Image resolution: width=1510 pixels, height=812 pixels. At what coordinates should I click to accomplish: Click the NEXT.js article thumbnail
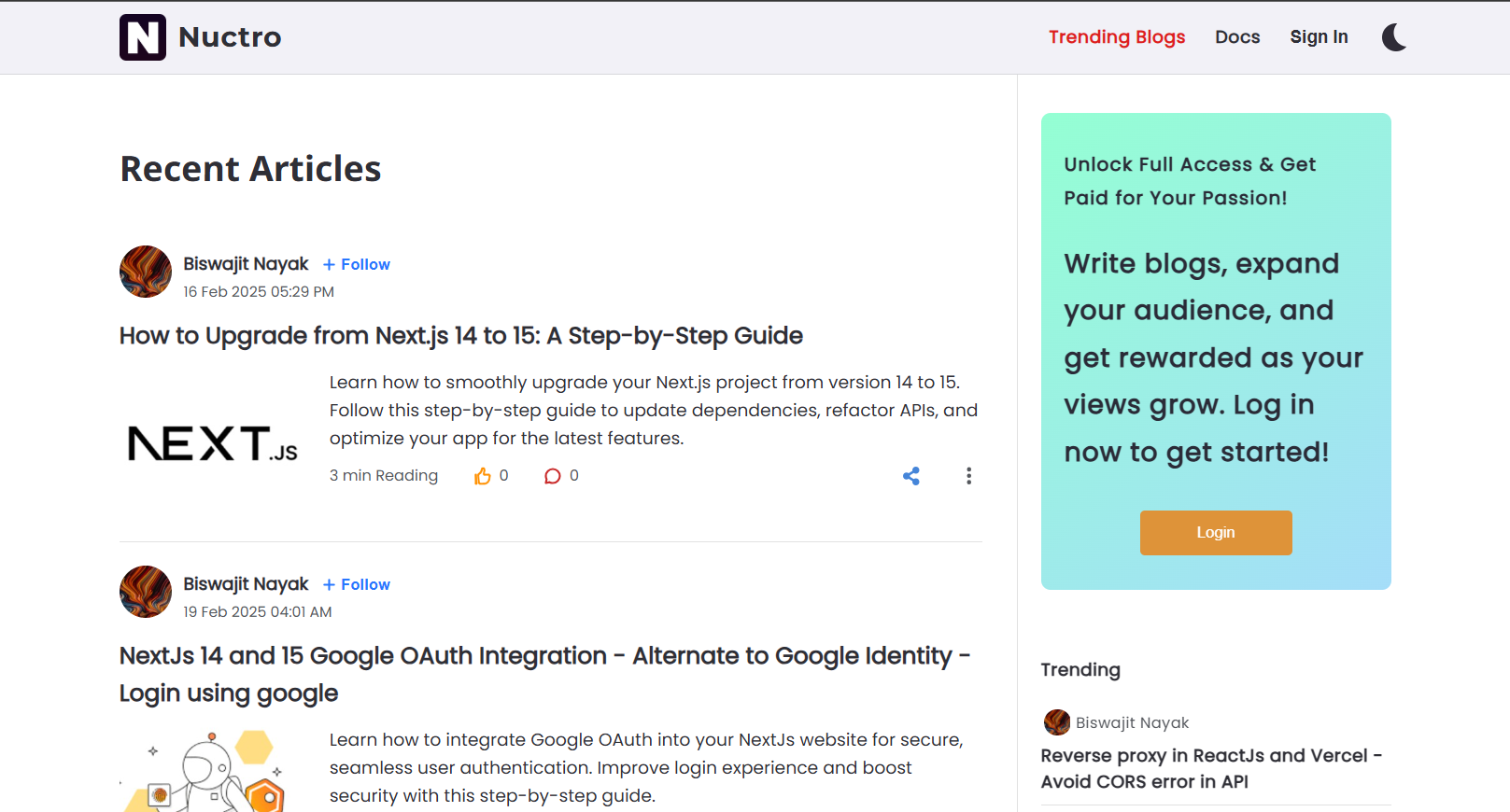(x=213, y=444)
